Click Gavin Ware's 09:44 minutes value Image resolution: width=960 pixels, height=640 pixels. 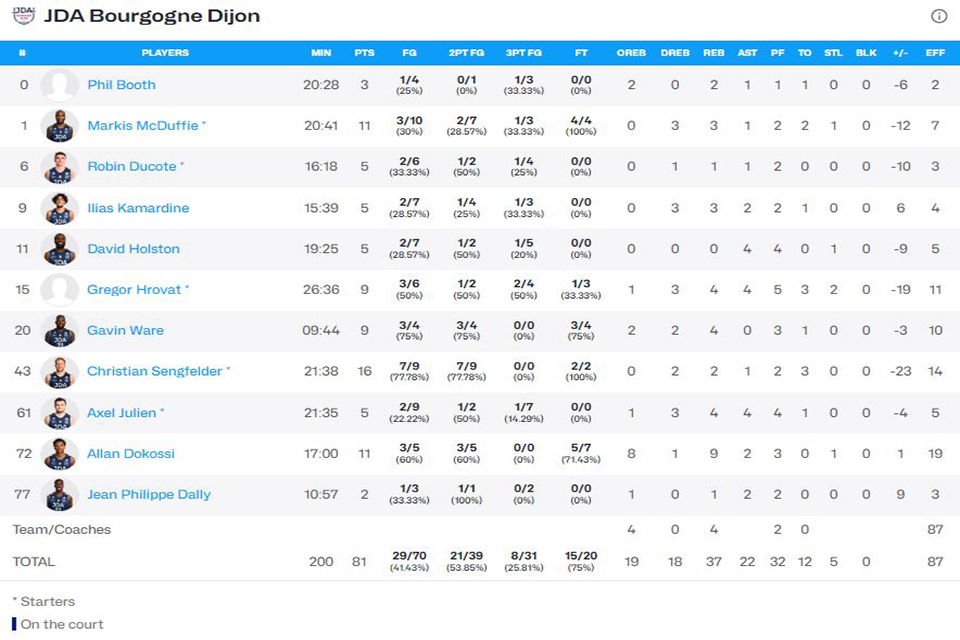pyautogui.click(x=321, y=330)
